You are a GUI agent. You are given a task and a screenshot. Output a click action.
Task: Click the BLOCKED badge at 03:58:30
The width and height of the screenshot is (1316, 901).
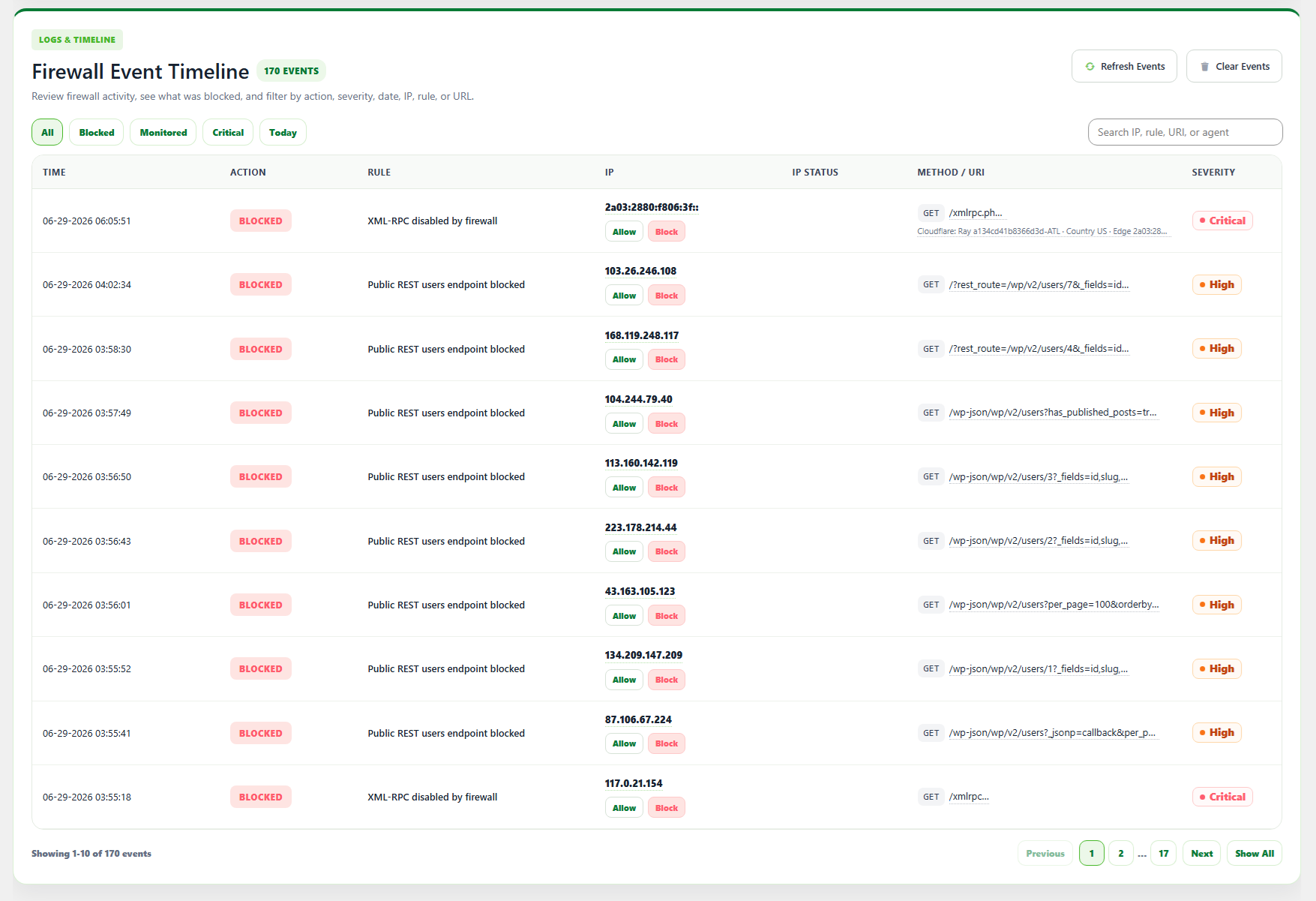click(x=261, y=349)
